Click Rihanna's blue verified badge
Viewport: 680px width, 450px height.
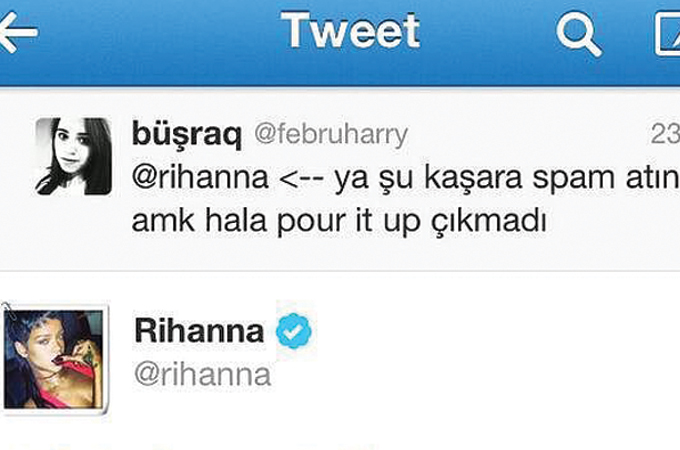294,331
